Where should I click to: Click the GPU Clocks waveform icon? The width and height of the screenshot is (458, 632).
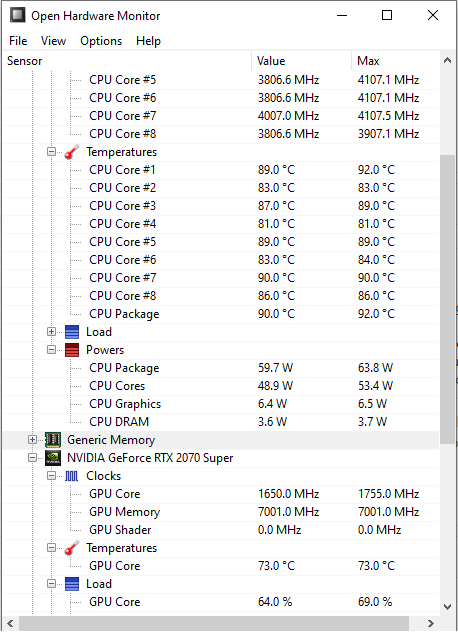click(72, 476)
